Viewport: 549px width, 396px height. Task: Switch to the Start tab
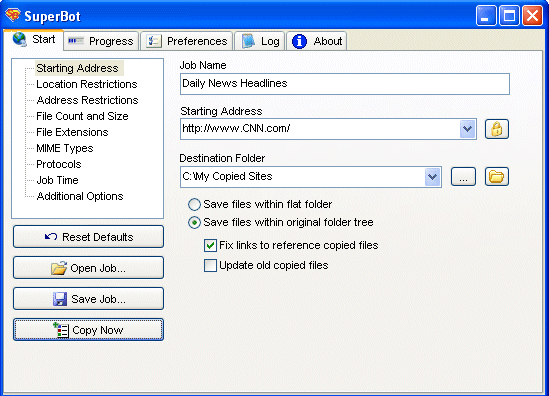pos(34,40)
